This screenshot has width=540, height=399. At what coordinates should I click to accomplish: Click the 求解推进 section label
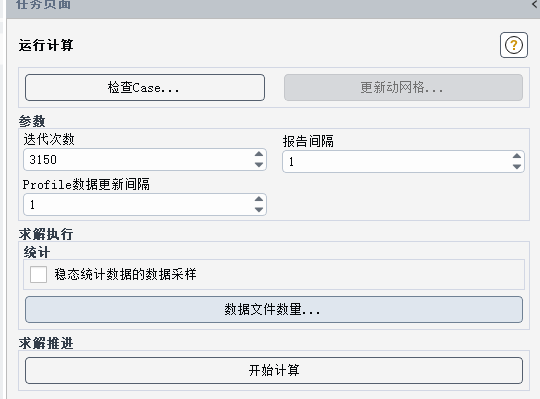tap(46, 343)
